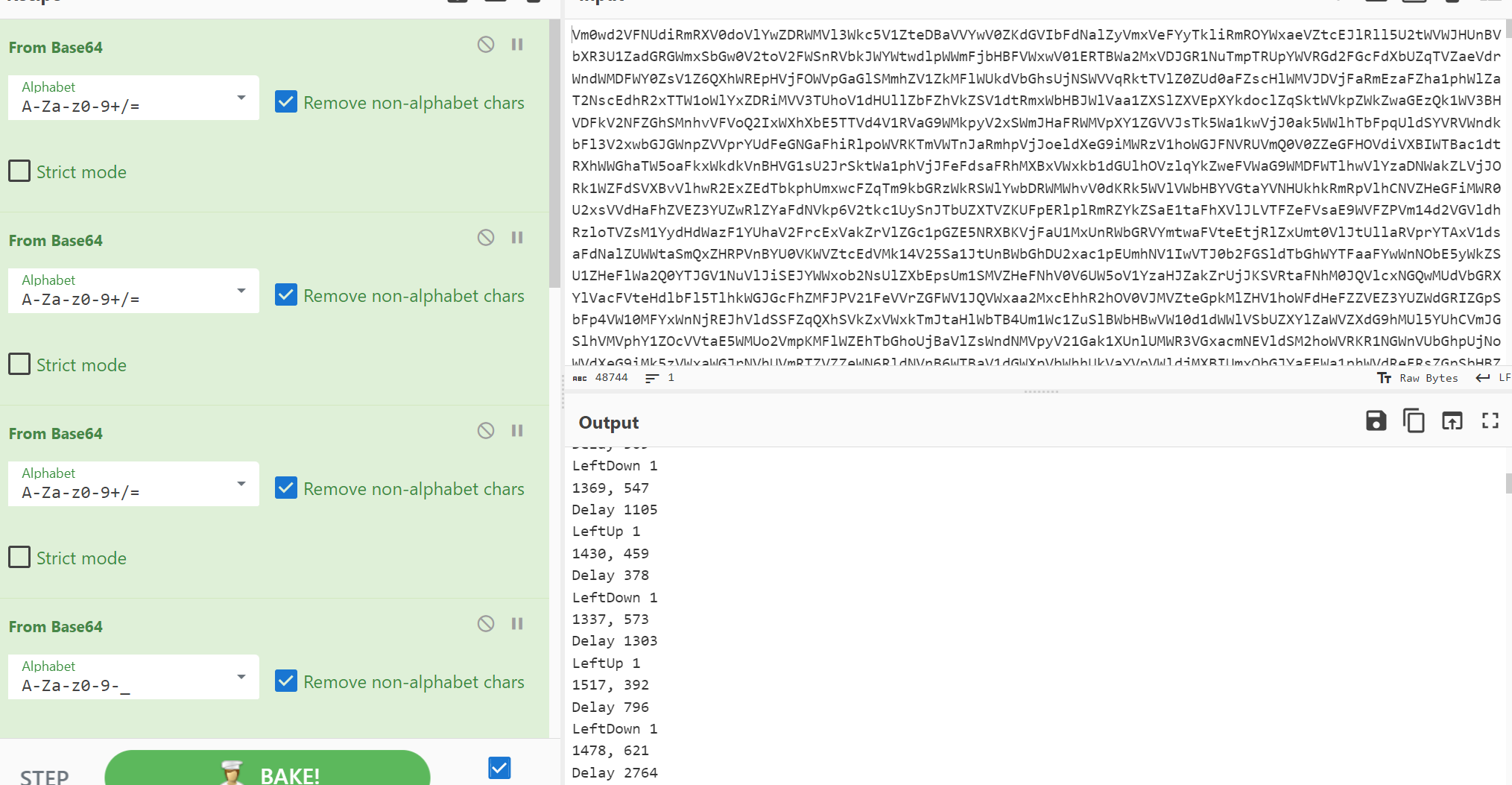Viewport: 1512px width, 785px height.
Task: Disable the third From Base64 operation
Action: coord(486,431)
